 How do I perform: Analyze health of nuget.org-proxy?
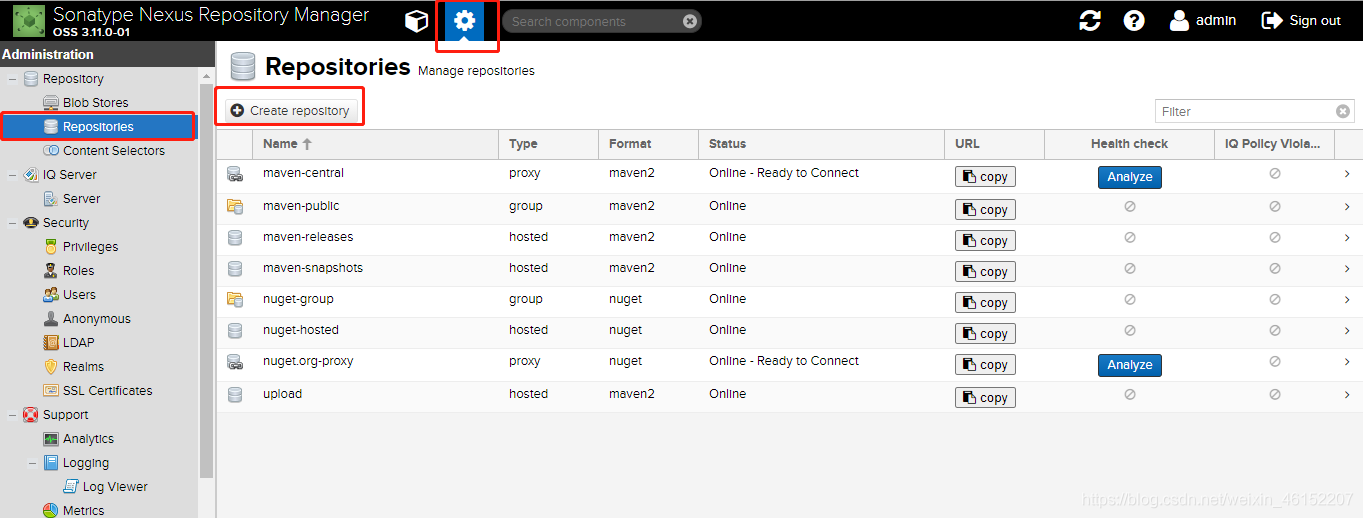(x=1130, y=365)
